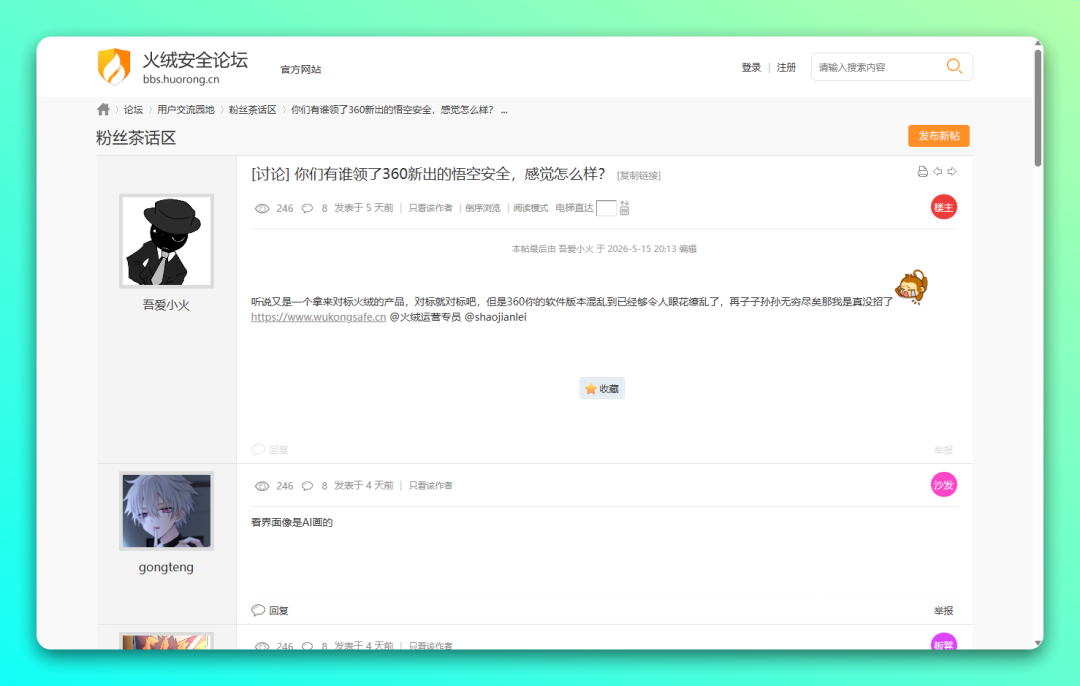Viewport: 1080px width, 686px height.
Task: Click the elevator jump icon beside the floor box
Action: click(x=624, y=207)
